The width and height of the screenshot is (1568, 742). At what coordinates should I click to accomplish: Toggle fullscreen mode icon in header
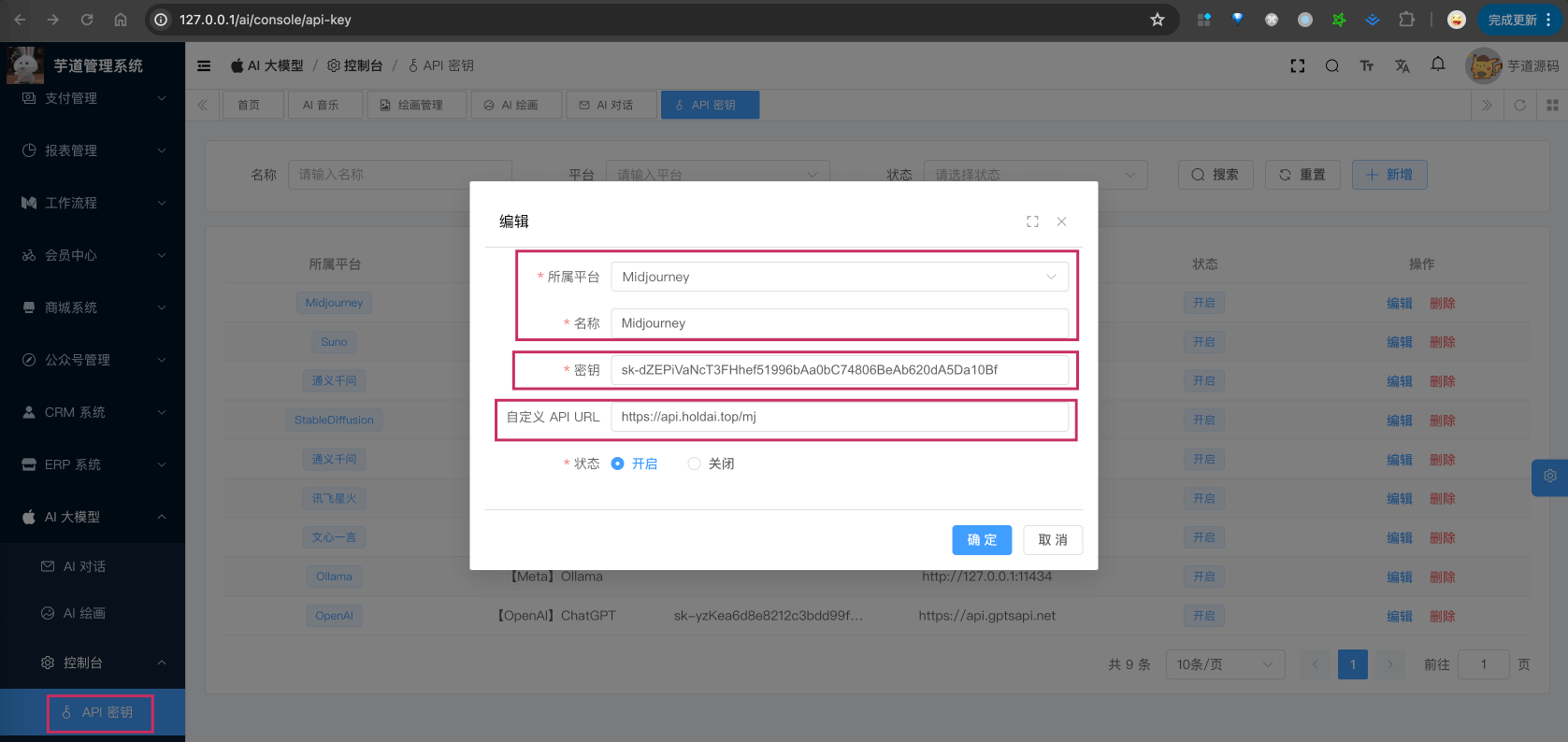click(x=1297, y=65)
